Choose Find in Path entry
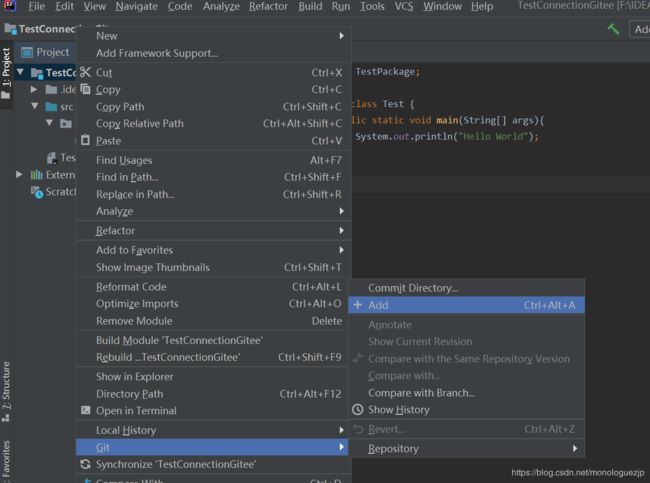Viewport: 650px width, 483px height. click(x=214, y=177)
